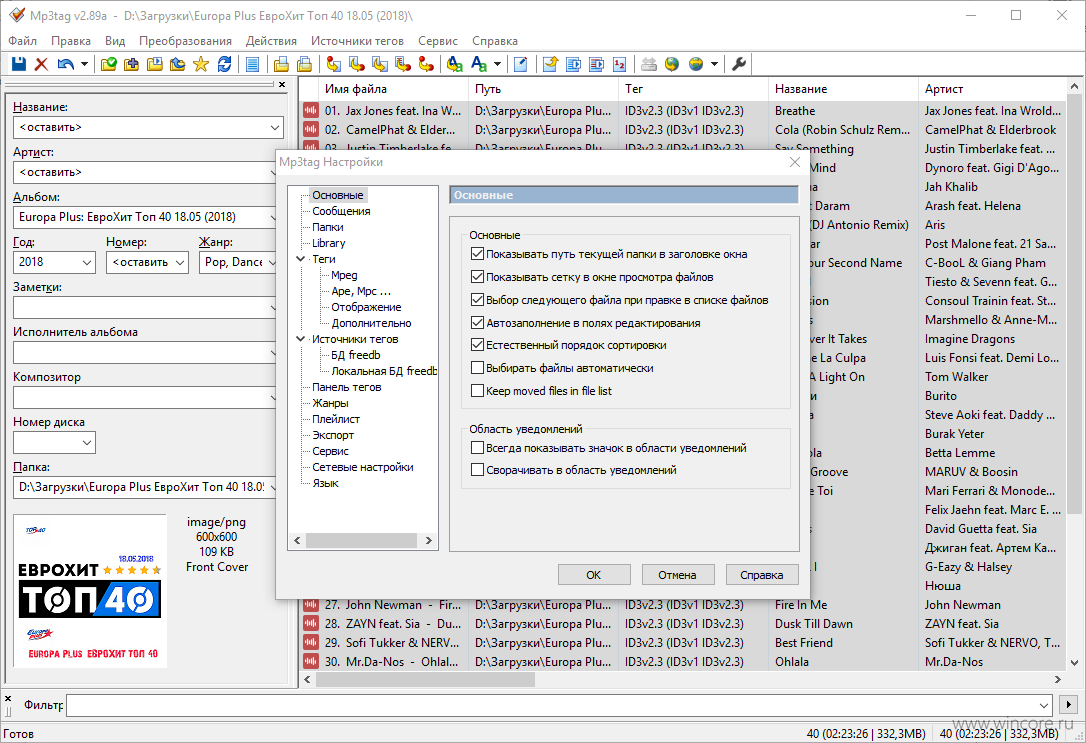Open the tag sources dropdown arrow
This screenshot has height=743, width=1086.
pos(714,64)
